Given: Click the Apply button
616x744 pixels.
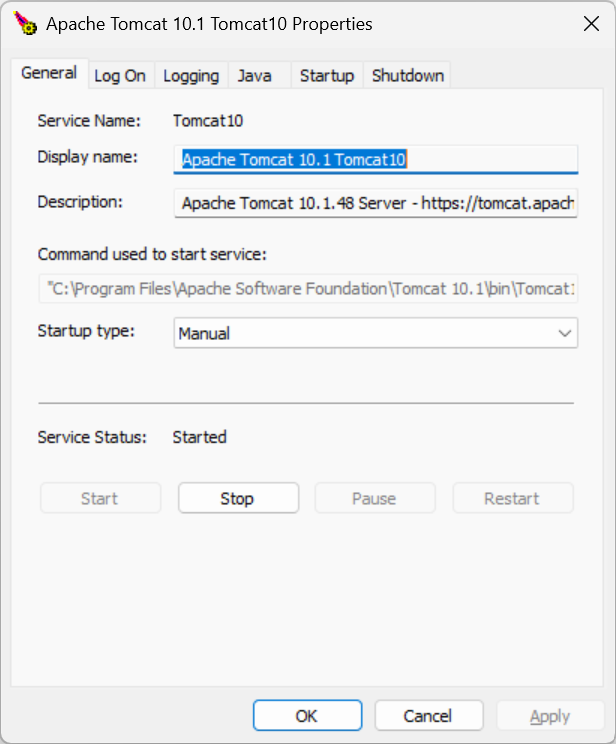Looking at the screenshot, I should click(x=550, y=715).
